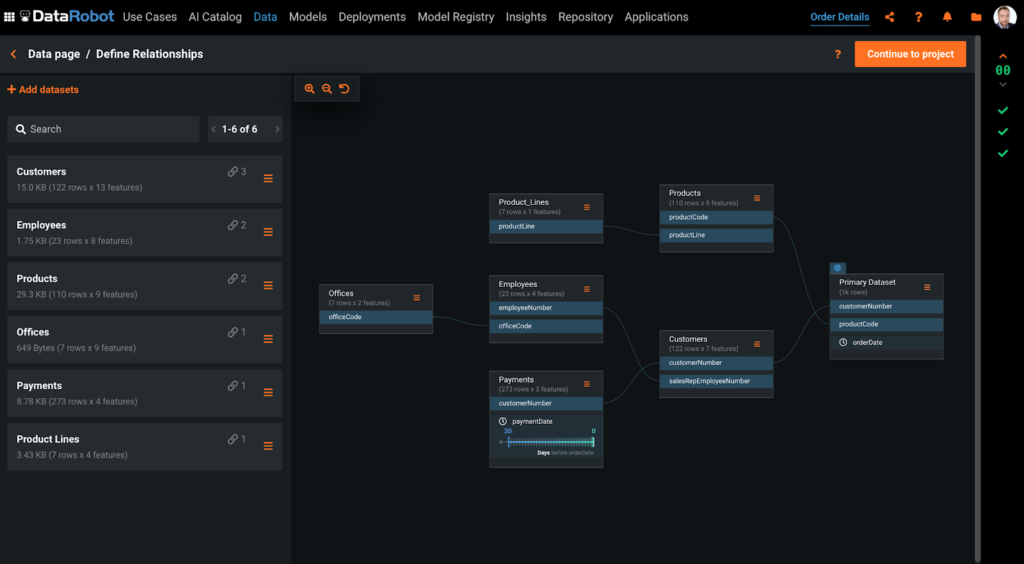Screen dimensions: 1024x564
Task: Open Primary Dataset node menu
Action: coord(927,287)
